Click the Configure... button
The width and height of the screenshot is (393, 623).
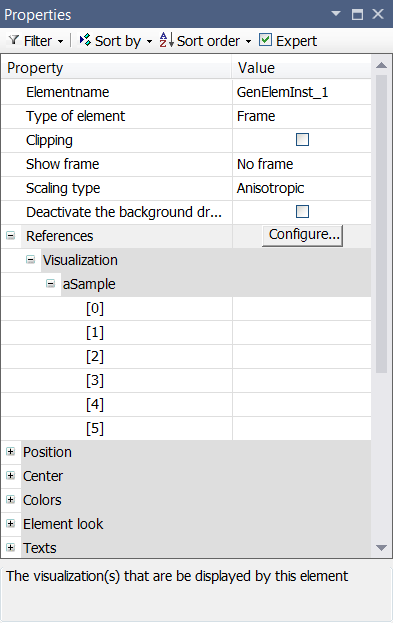tap(302, 236)
